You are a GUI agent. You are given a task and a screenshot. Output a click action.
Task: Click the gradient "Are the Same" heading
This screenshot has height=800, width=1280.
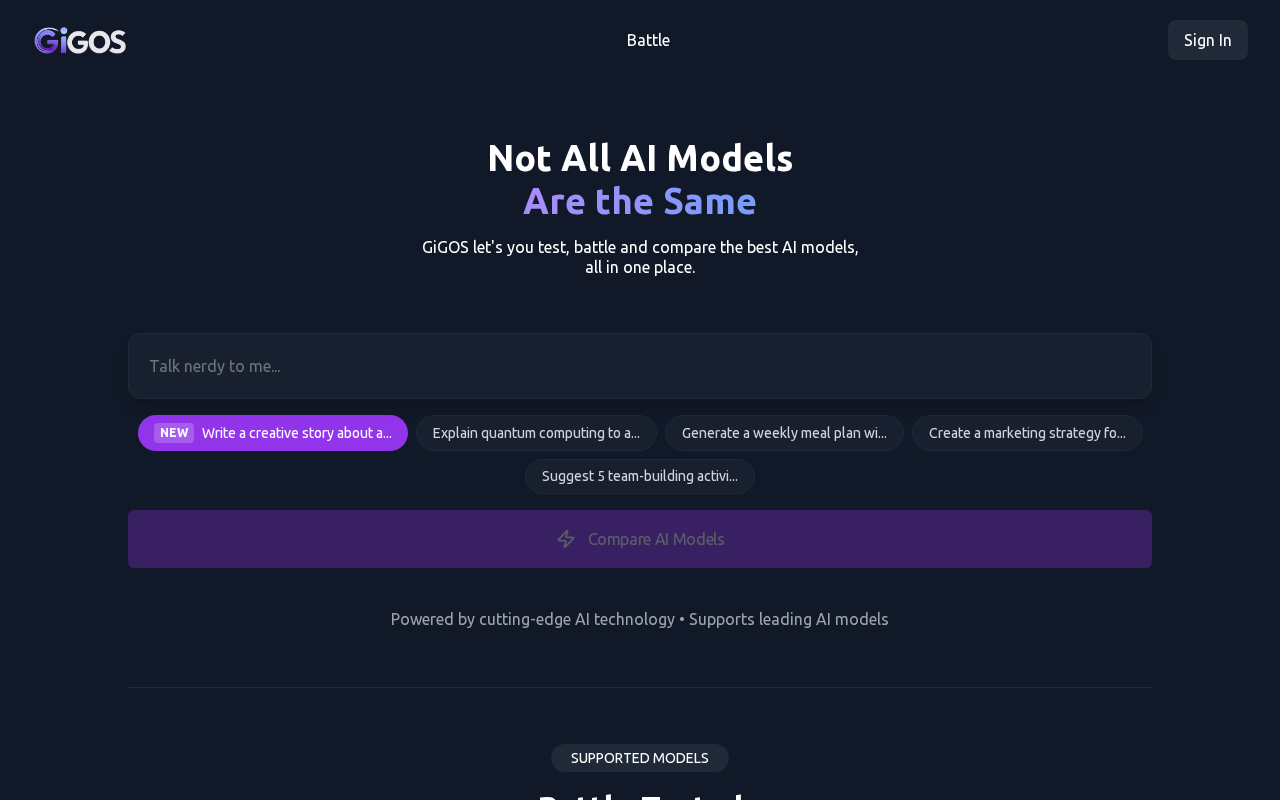(x=640, y=201)
